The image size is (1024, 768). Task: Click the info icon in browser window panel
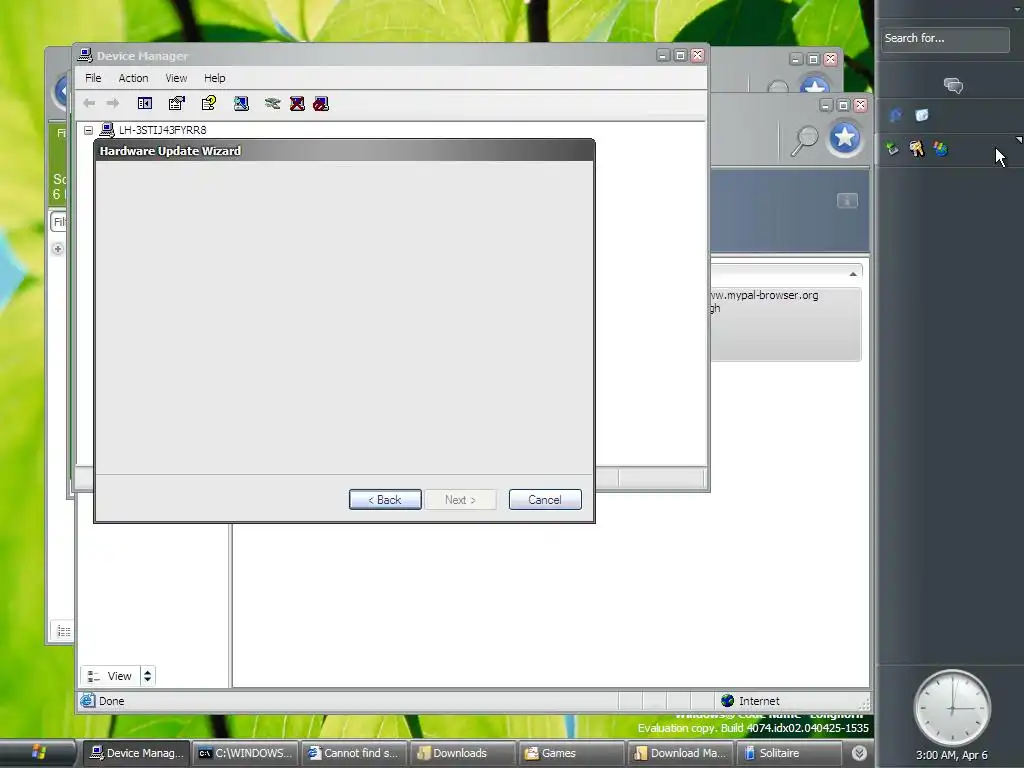pyautogui.click(x=847, y=200)
